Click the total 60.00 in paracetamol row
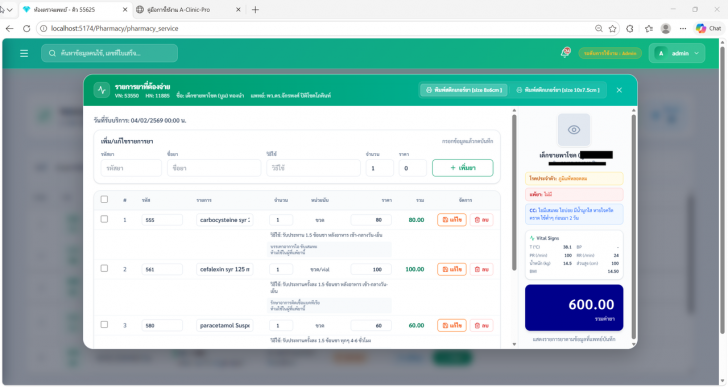The height and width of the screenshot is (387, 728). click(416, 326)
